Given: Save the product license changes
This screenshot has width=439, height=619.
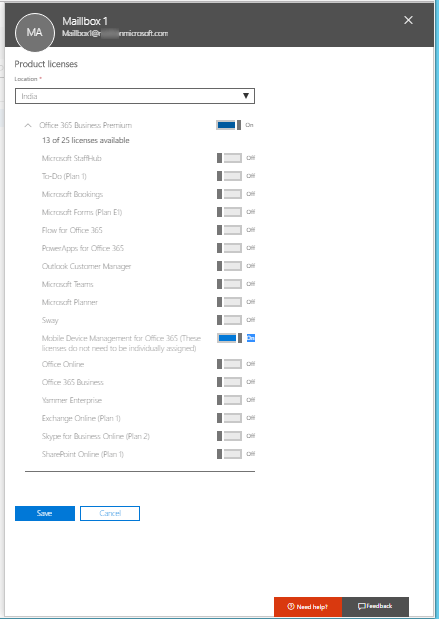Looking at the screenshot, I should (45, 513).
